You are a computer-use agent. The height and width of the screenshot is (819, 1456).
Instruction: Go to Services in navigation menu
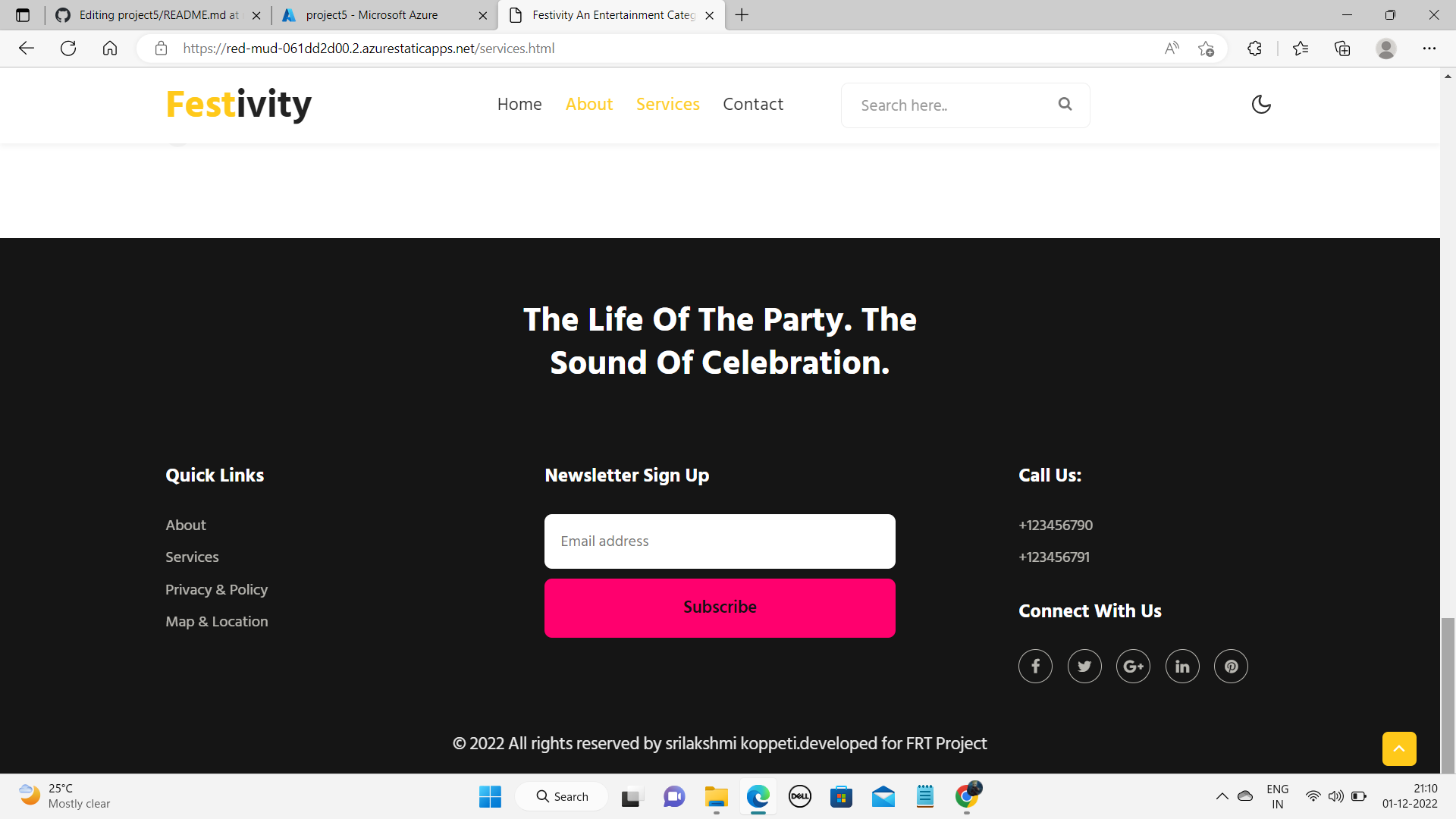[x=667, y=105]
